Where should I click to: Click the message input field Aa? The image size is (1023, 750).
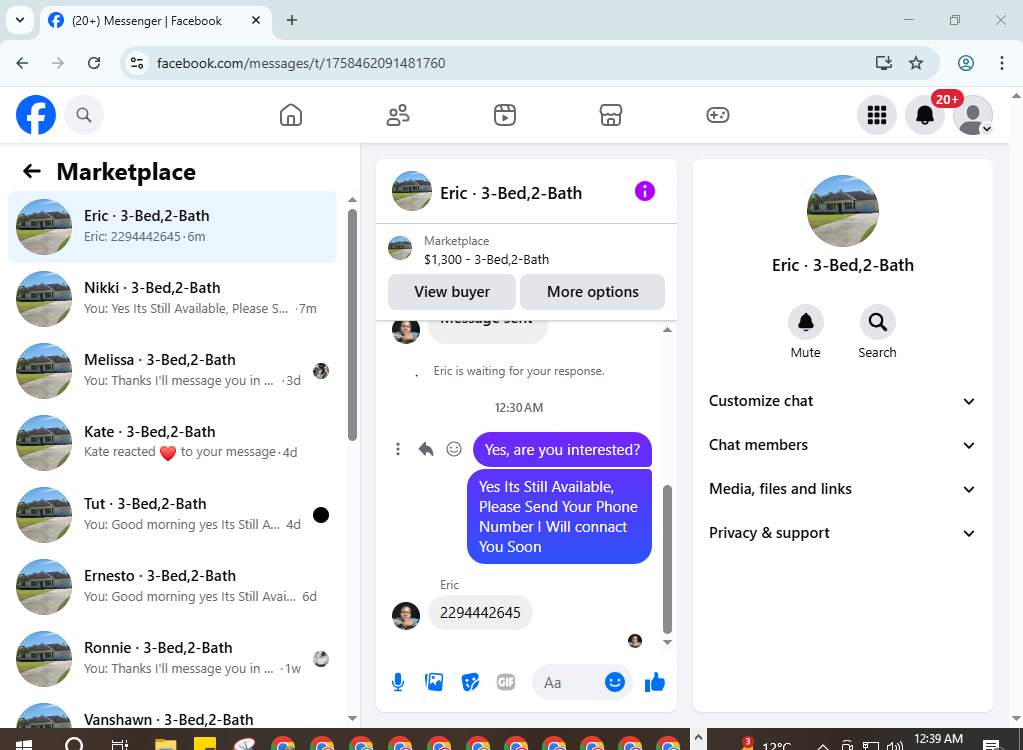point(566,682)
